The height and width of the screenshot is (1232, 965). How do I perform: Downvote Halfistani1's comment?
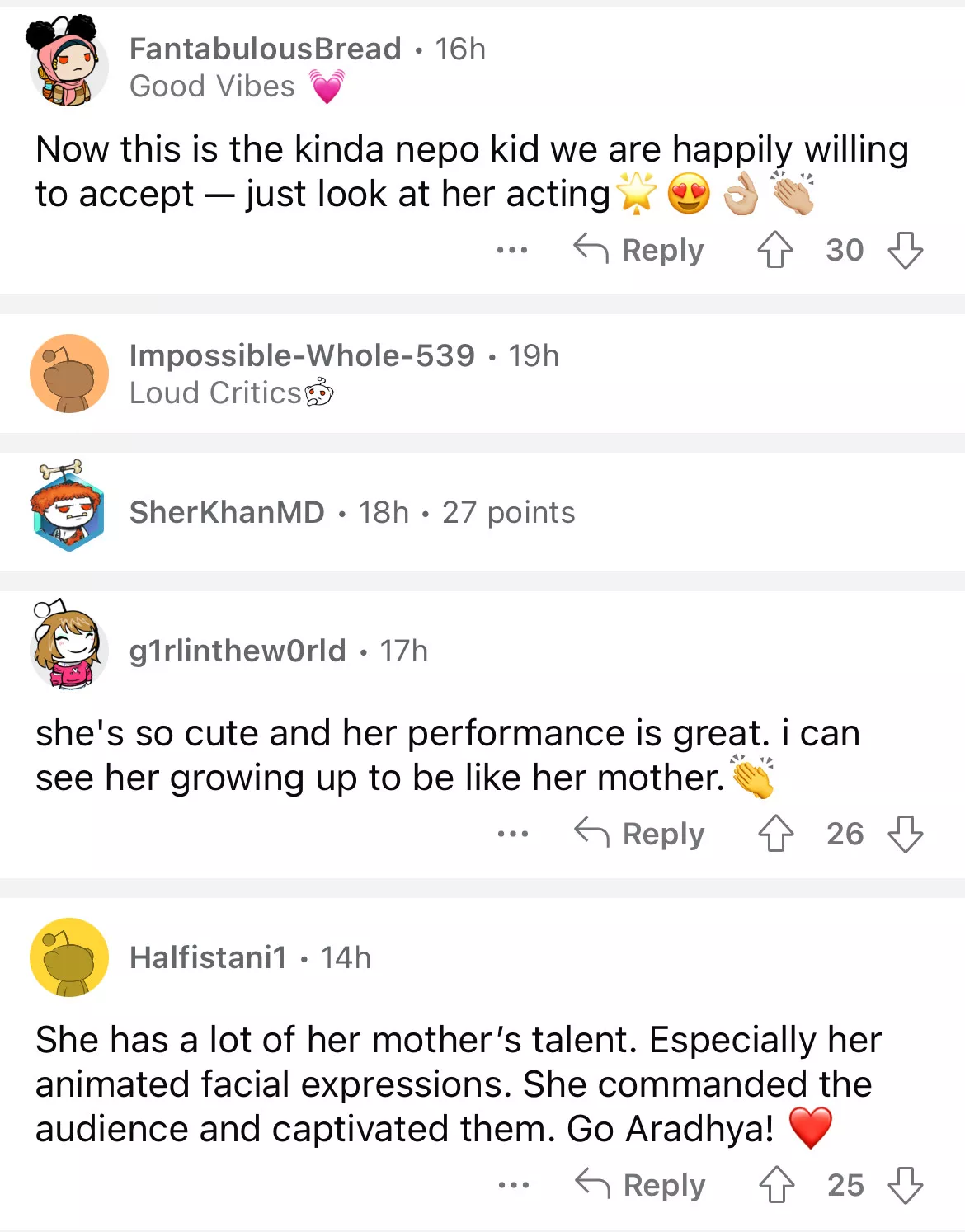905,1185
